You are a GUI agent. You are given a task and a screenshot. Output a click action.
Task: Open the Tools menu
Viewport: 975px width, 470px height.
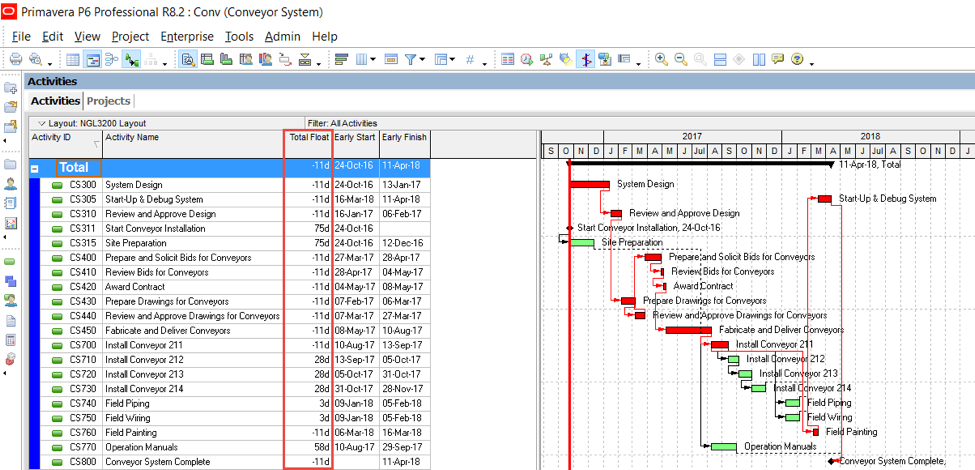(x=239, y=37)
